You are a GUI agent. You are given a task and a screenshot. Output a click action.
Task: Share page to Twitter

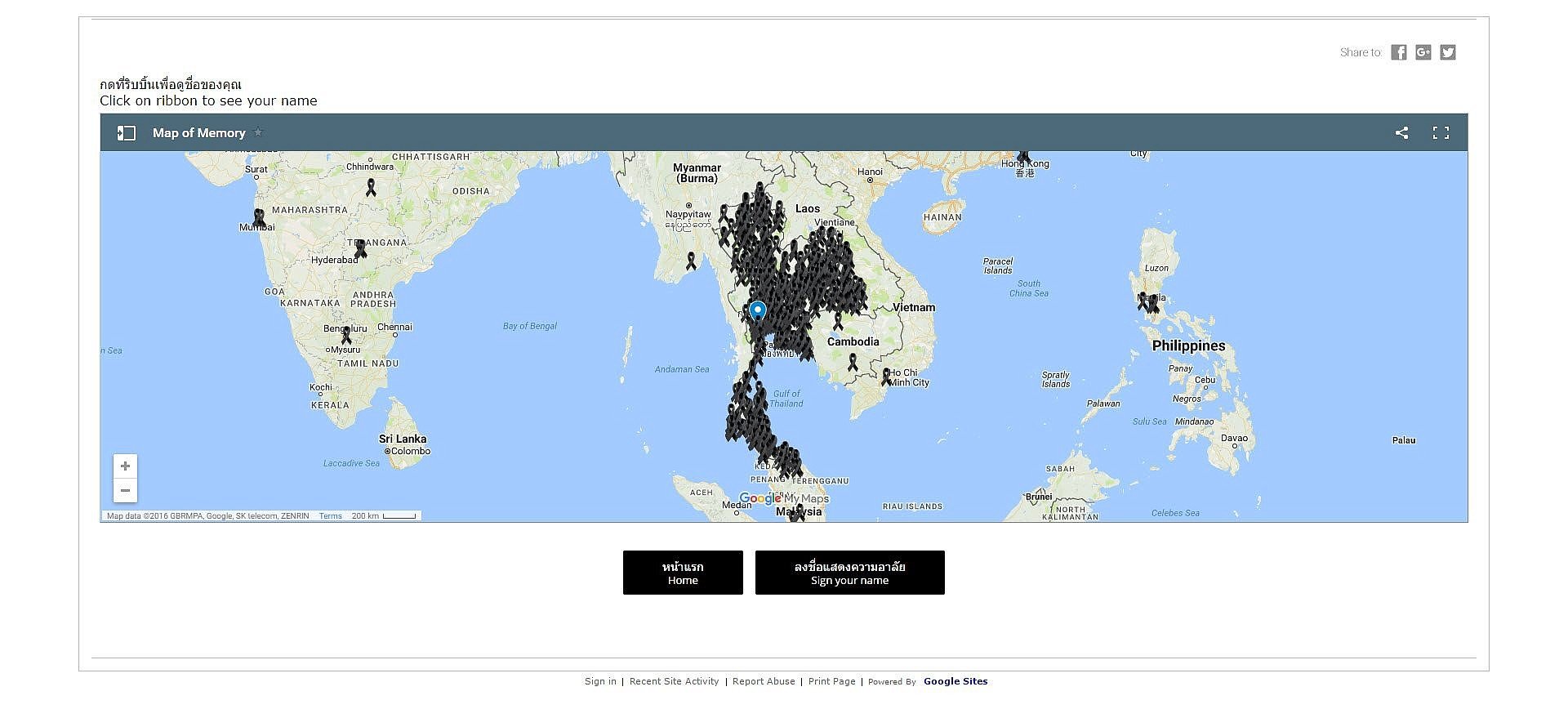(1447, 52)
